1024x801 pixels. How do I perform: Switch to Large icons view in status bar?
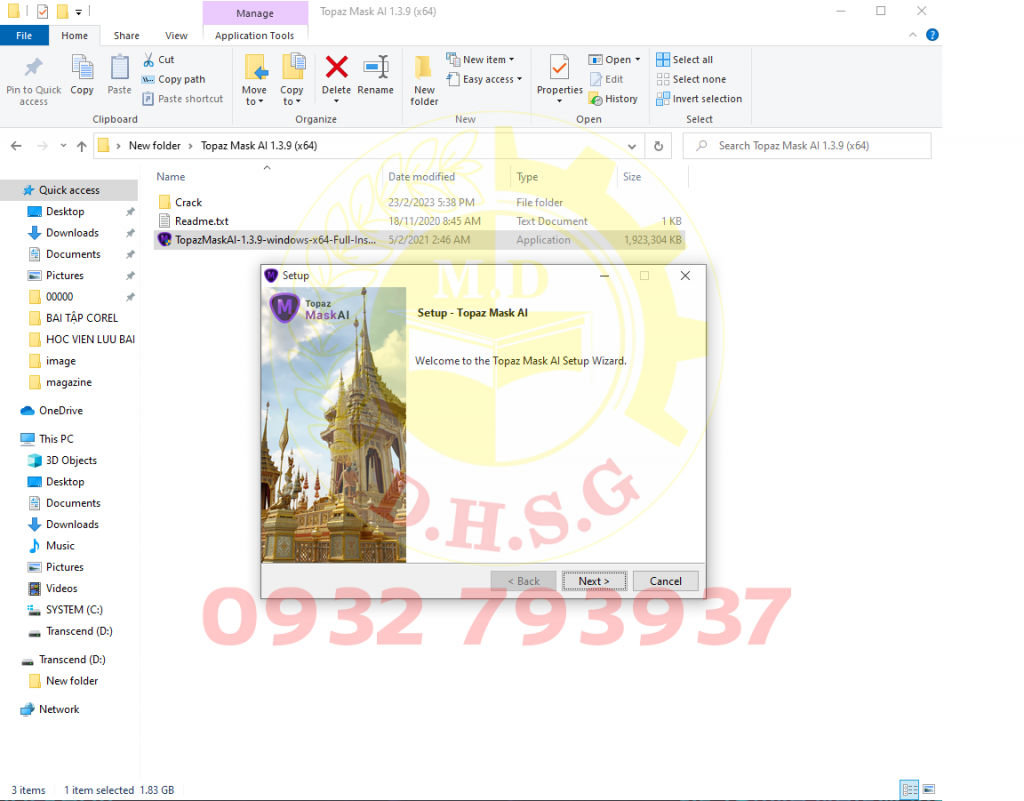[929, 789]
